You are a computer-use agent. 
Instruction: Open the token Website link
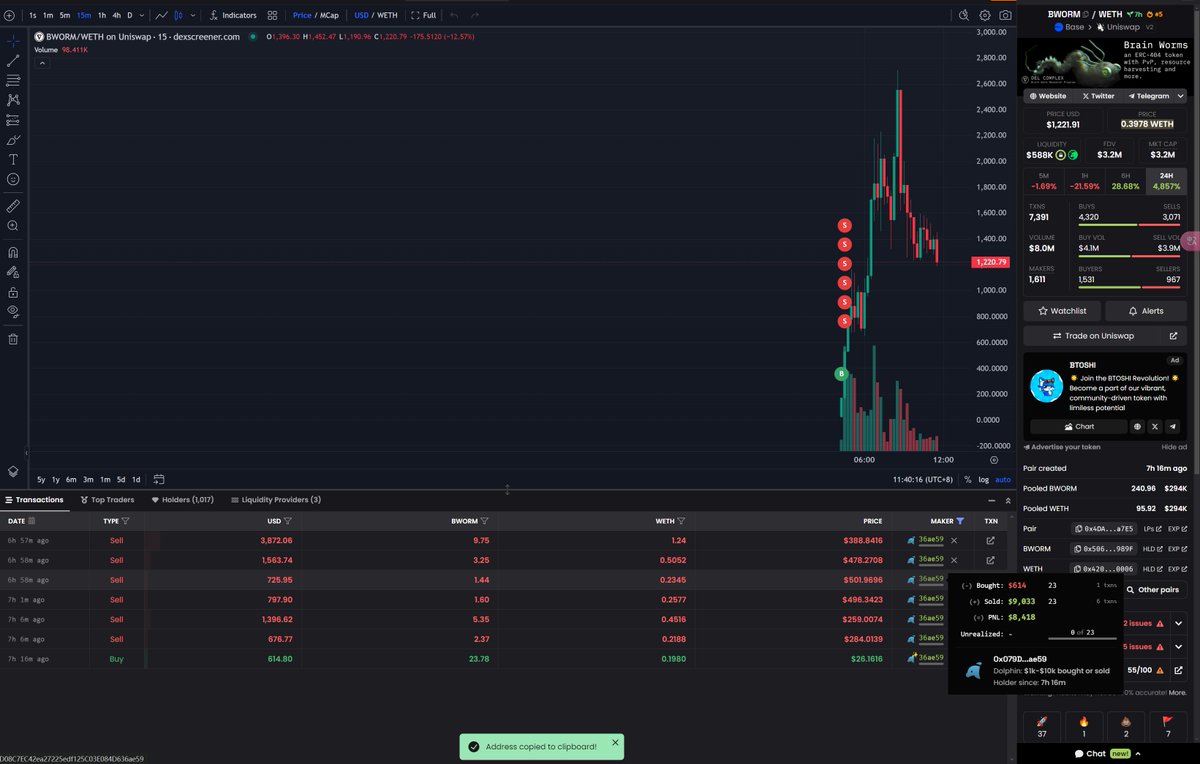(1048, 96)
